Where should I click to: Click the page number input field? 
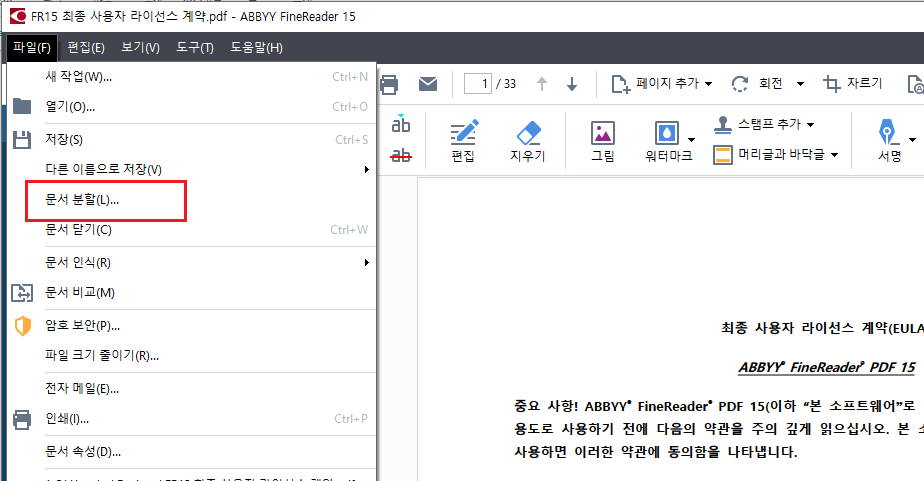coord(478,84)
